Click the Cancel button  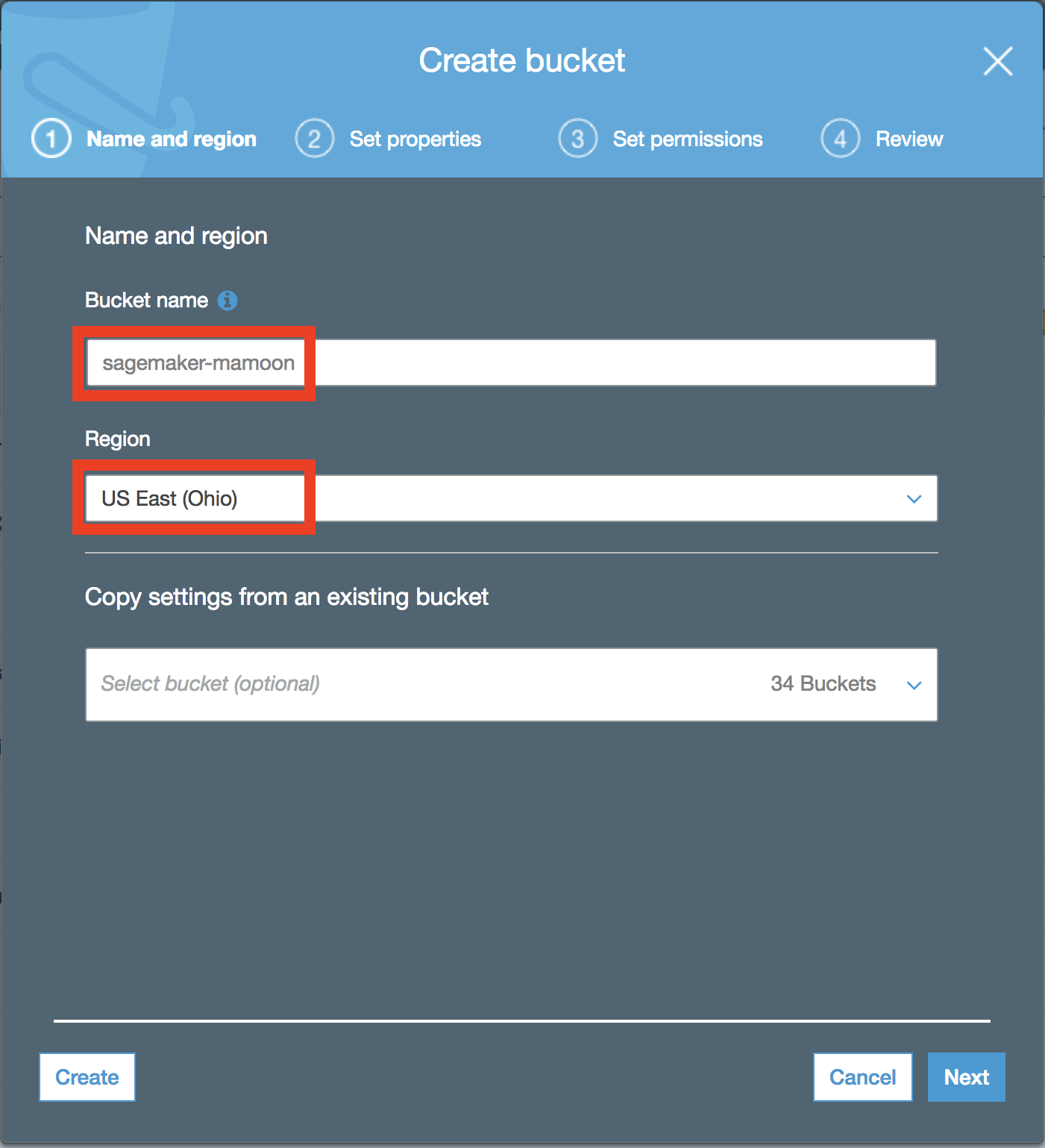(x=862, y=1077)
